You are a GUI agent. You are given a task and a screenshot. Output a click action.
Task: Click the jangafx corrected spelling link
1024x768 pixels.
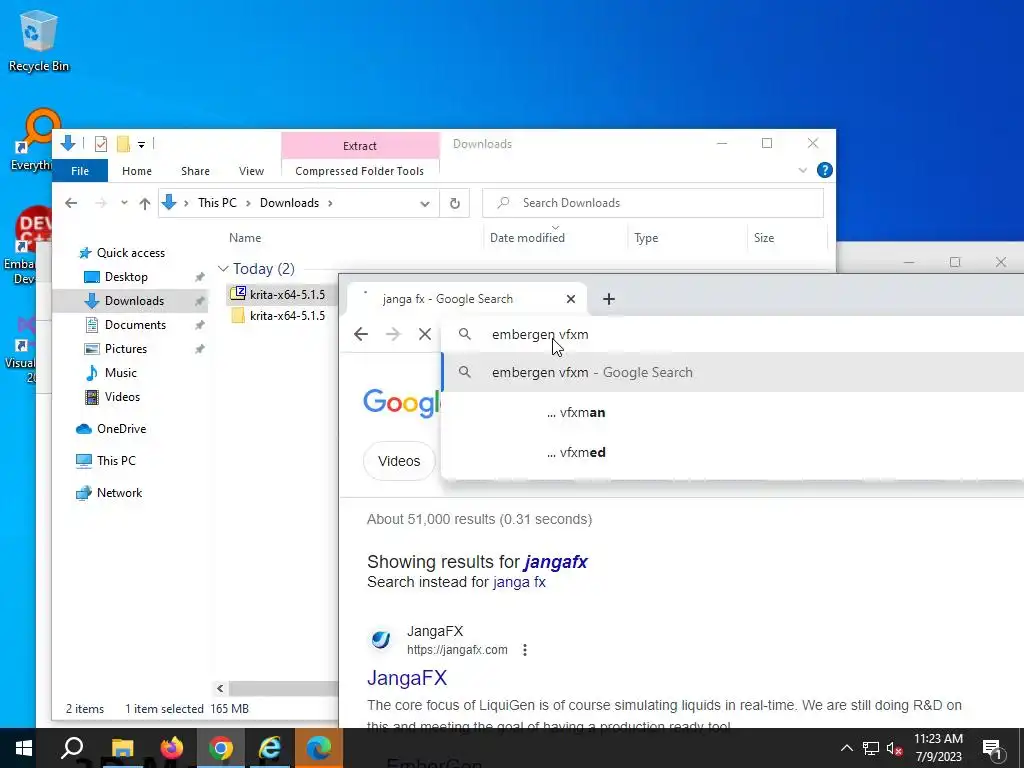tap(555, 562)
